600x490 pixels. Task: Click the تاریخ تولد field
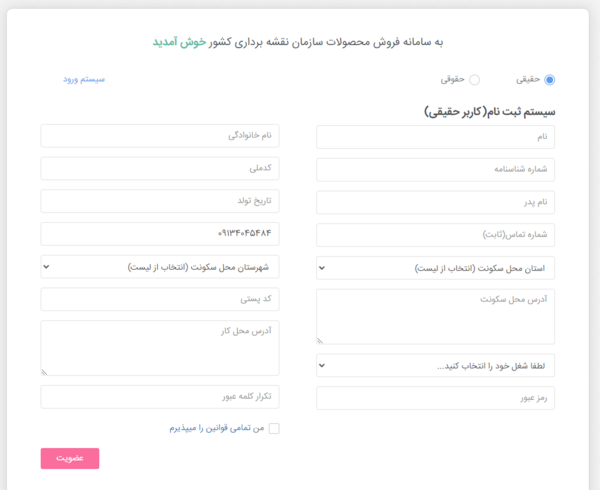160,201
